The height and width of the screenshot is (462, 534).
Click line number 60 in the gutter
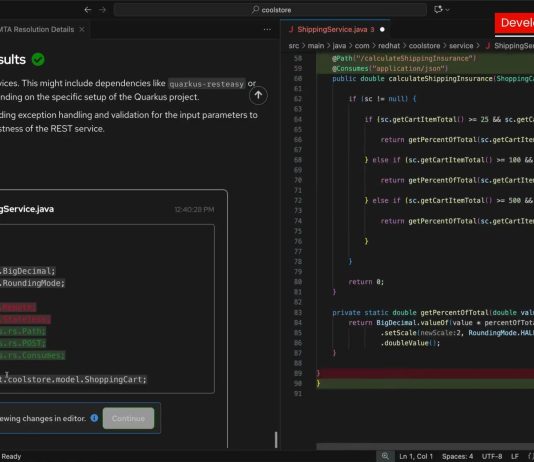[x=298, y=79]
